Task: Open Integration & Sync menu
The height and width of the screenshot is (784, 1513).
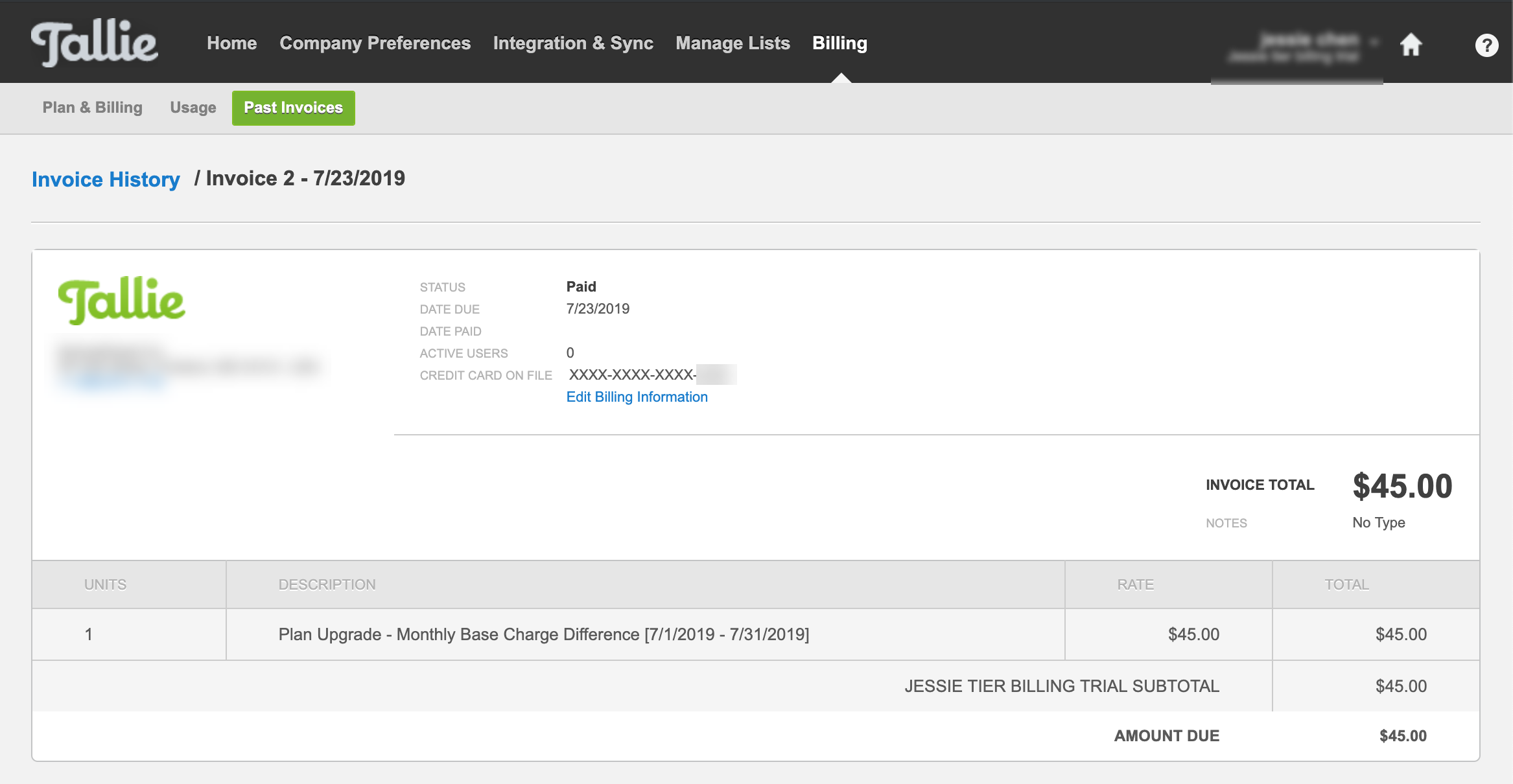Action: coord(573,43)
